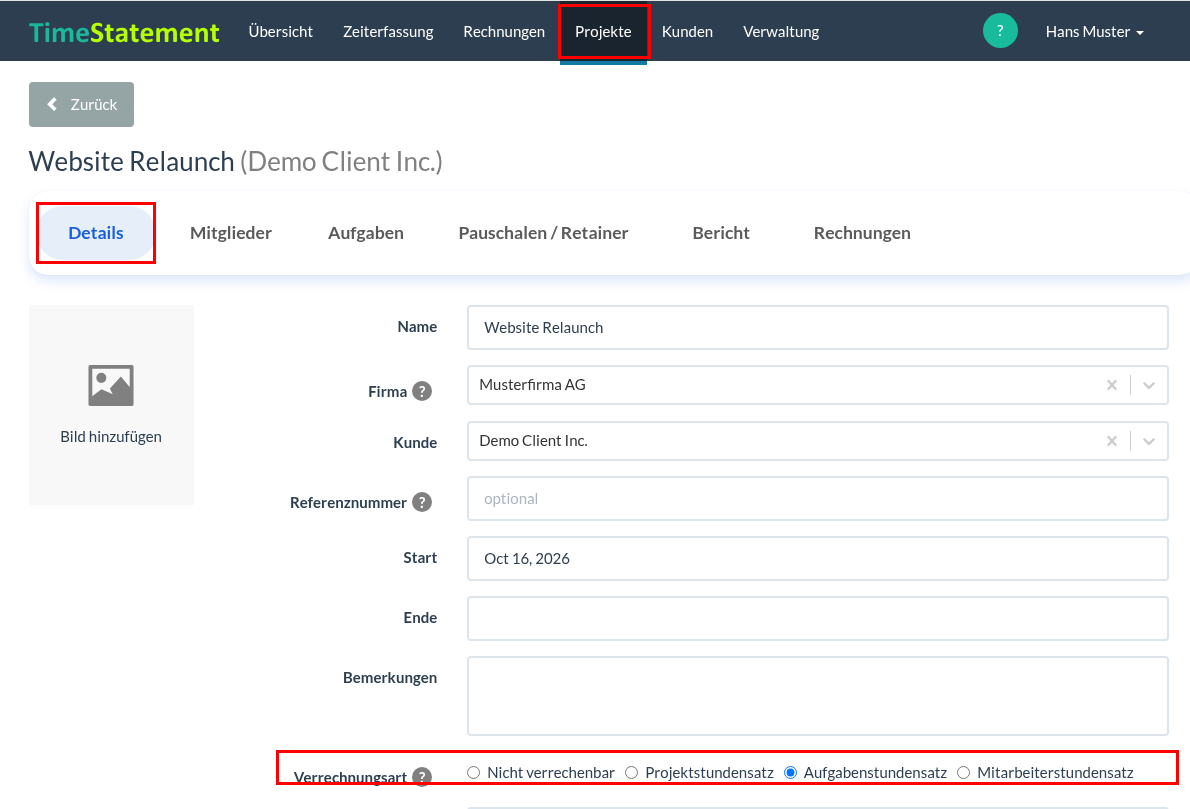Select Aufgabenstundensatz radio option
Screen dimensions: 1190x809
tap(790, 773)
